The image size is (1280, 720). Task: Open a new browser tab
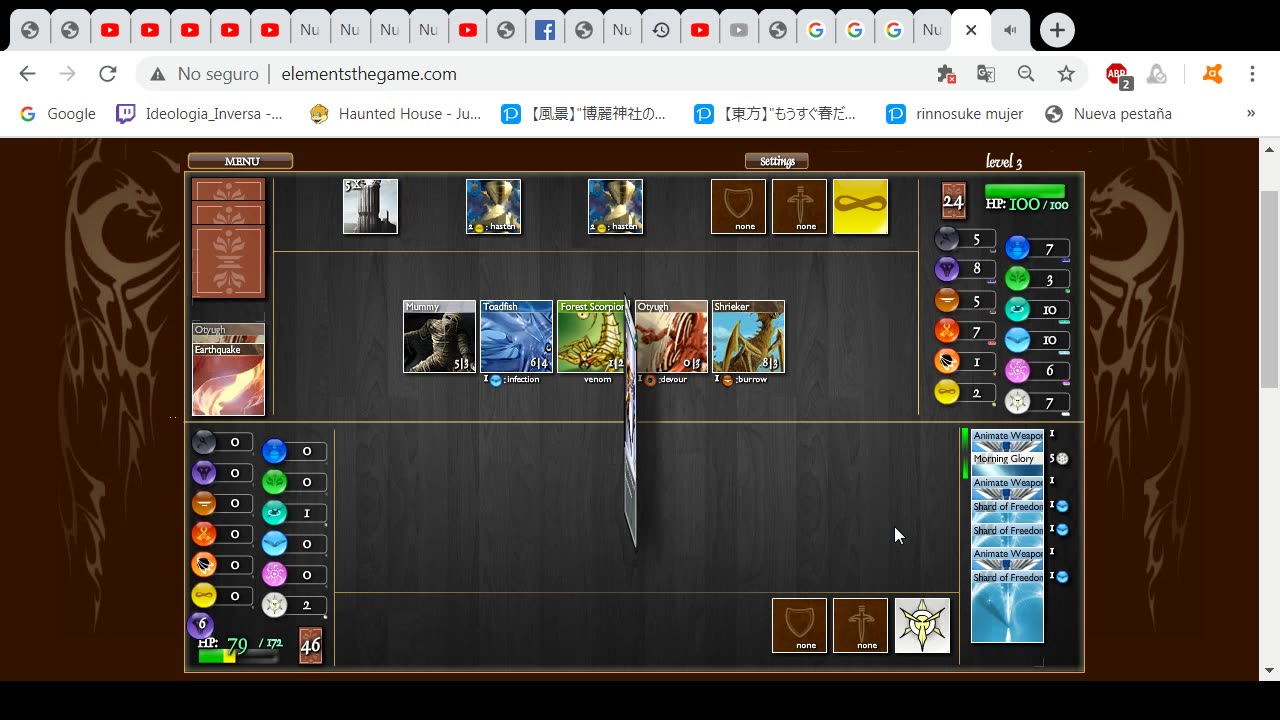[x=1057, y=30]
